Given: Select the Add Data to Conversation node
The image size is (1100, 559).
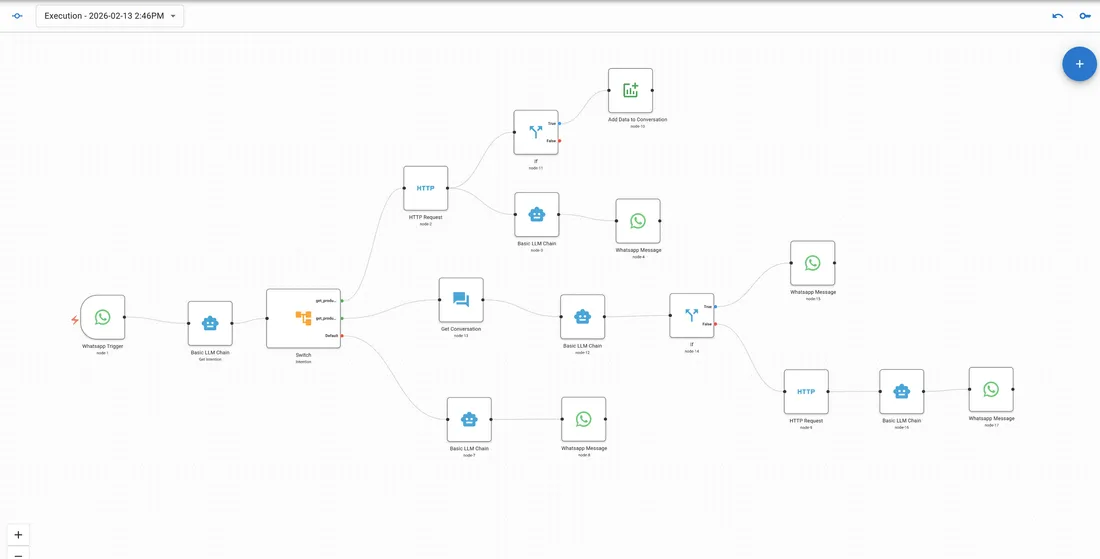Looking at the screenshot, I should [x=630, y=90].
